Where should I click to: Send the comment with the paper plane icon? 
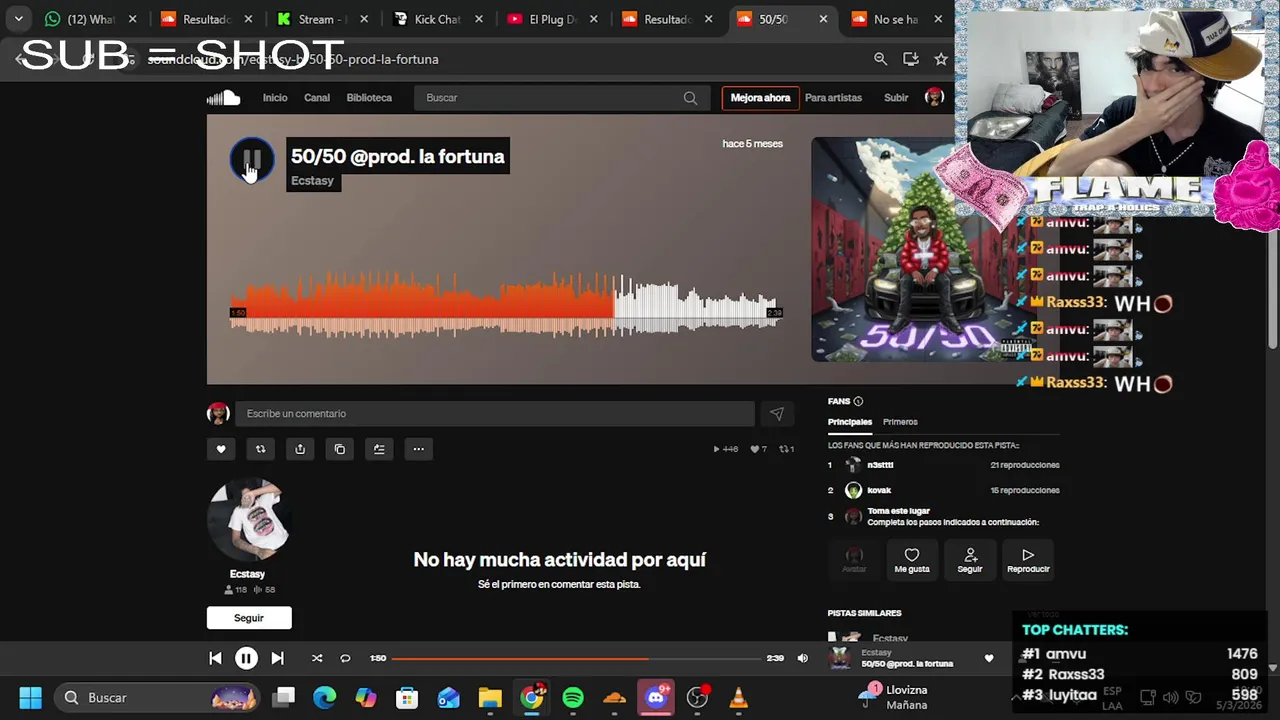point(777,414)
